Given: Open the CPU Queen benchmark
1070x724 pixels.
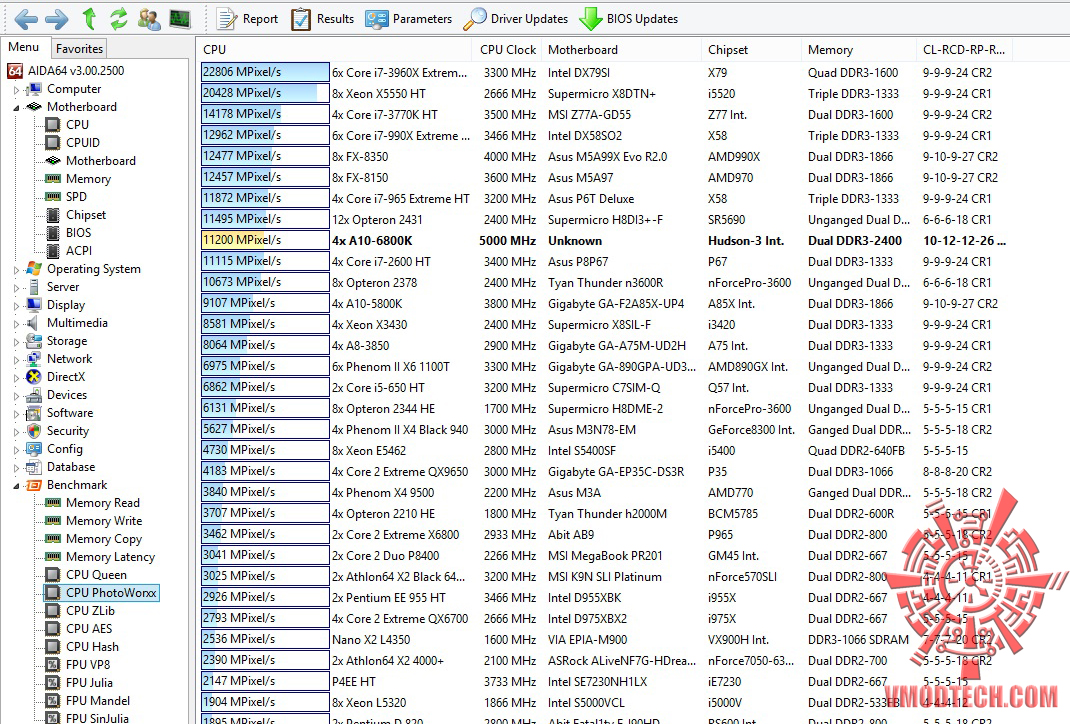Looking at the screenshot, I should click(x=96, y=575).
